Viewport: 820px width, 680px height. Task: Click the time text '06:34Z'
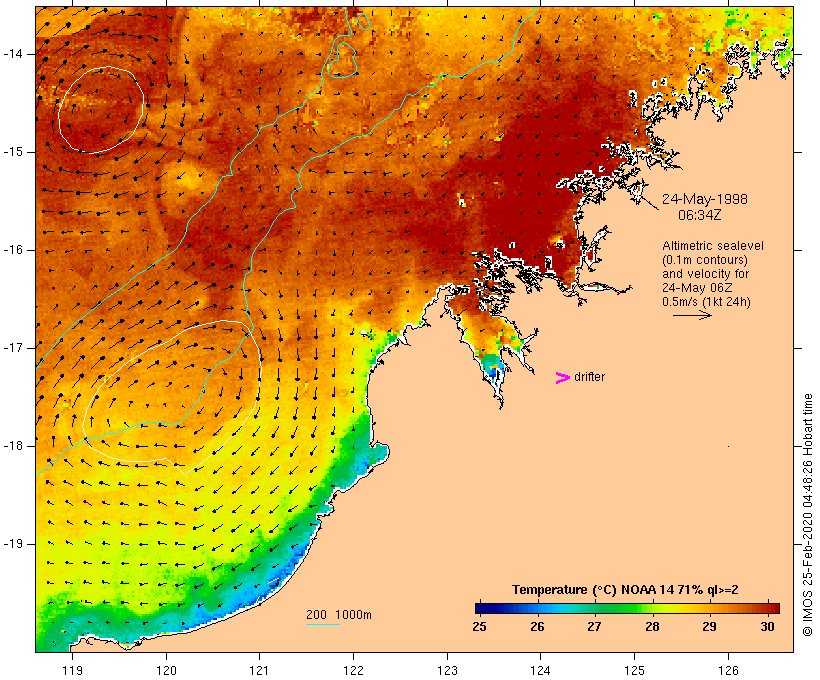pos(699,215)
